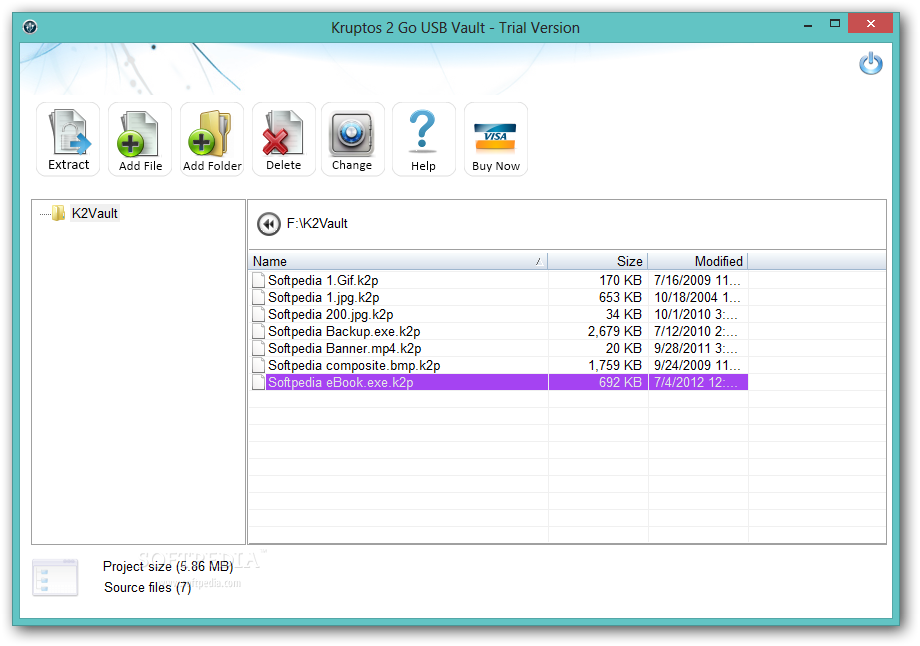Click the 170 KB size cell

tap(598, 280)
